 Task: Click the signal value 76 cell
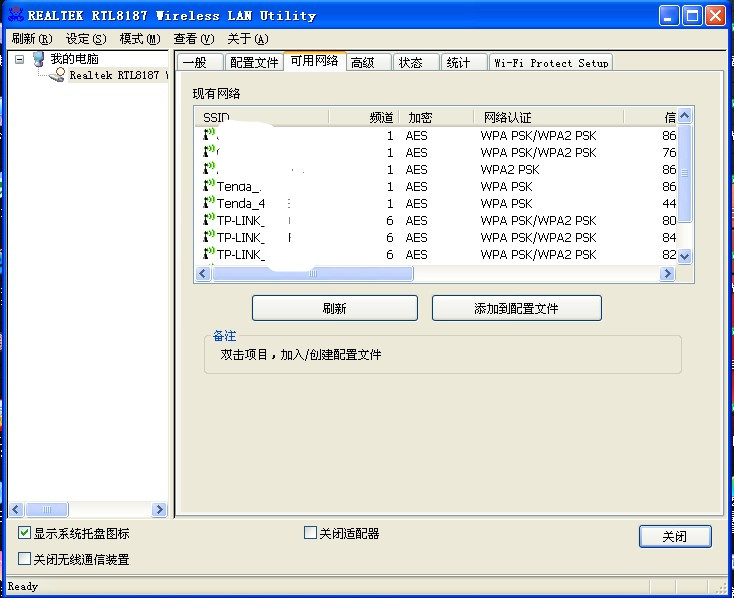pyautogui.click(x=669, y=152)
